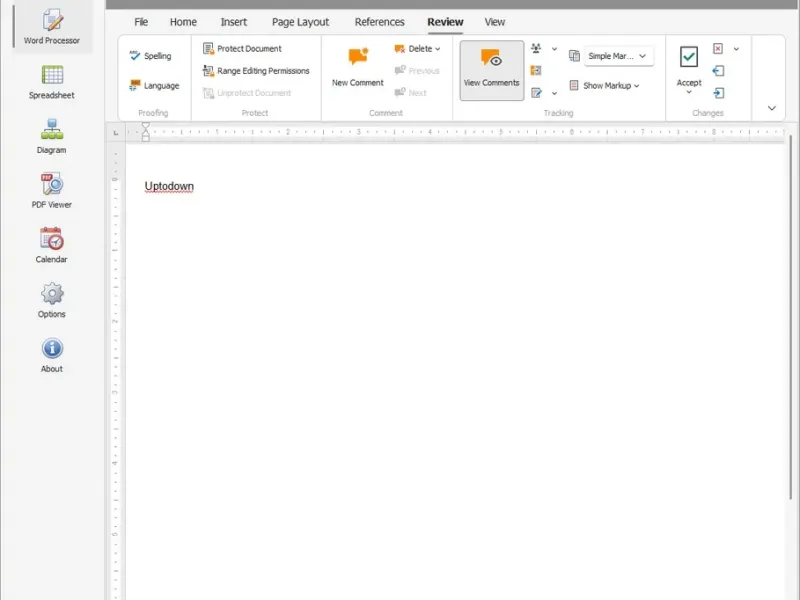Image resolution: width=800 pixels, height=600 pixels.
Task: Go to the next change
Action: (718, 93)
